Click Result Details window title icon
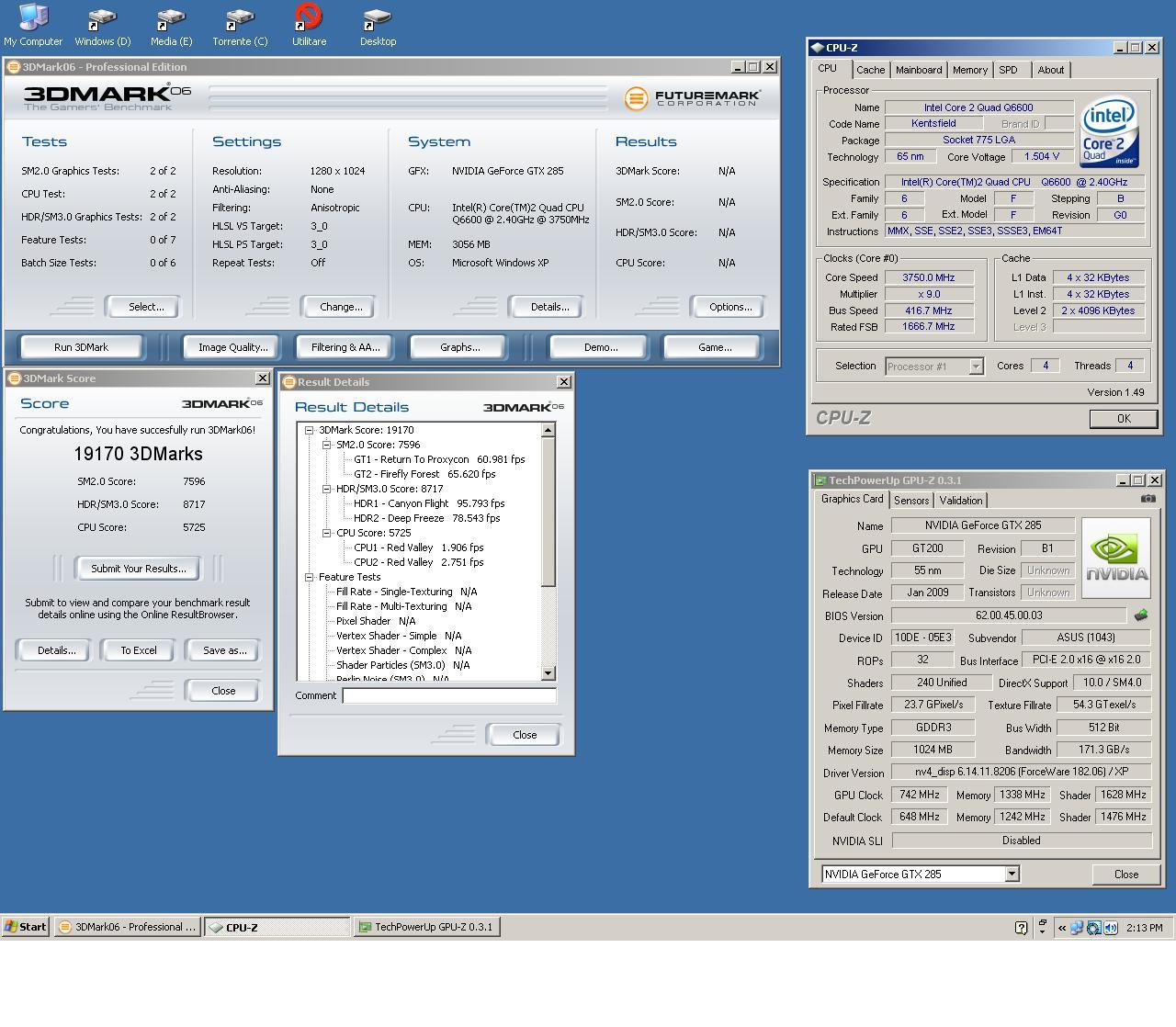 click(288, 382)
